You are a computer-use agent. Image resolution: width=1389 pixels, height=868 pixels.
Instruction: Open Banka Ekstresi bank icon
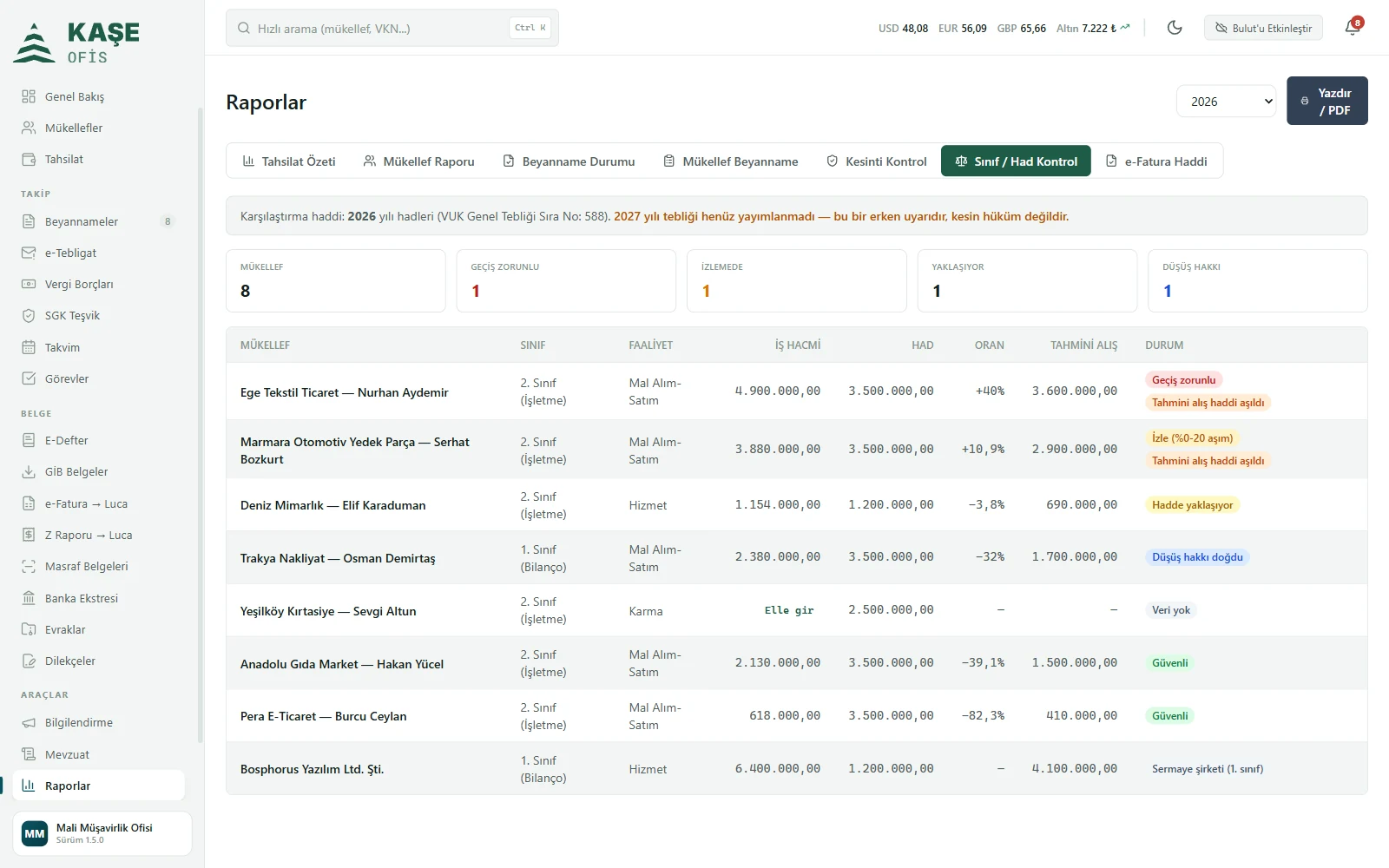pyautogui.click(x=29, y=598)
